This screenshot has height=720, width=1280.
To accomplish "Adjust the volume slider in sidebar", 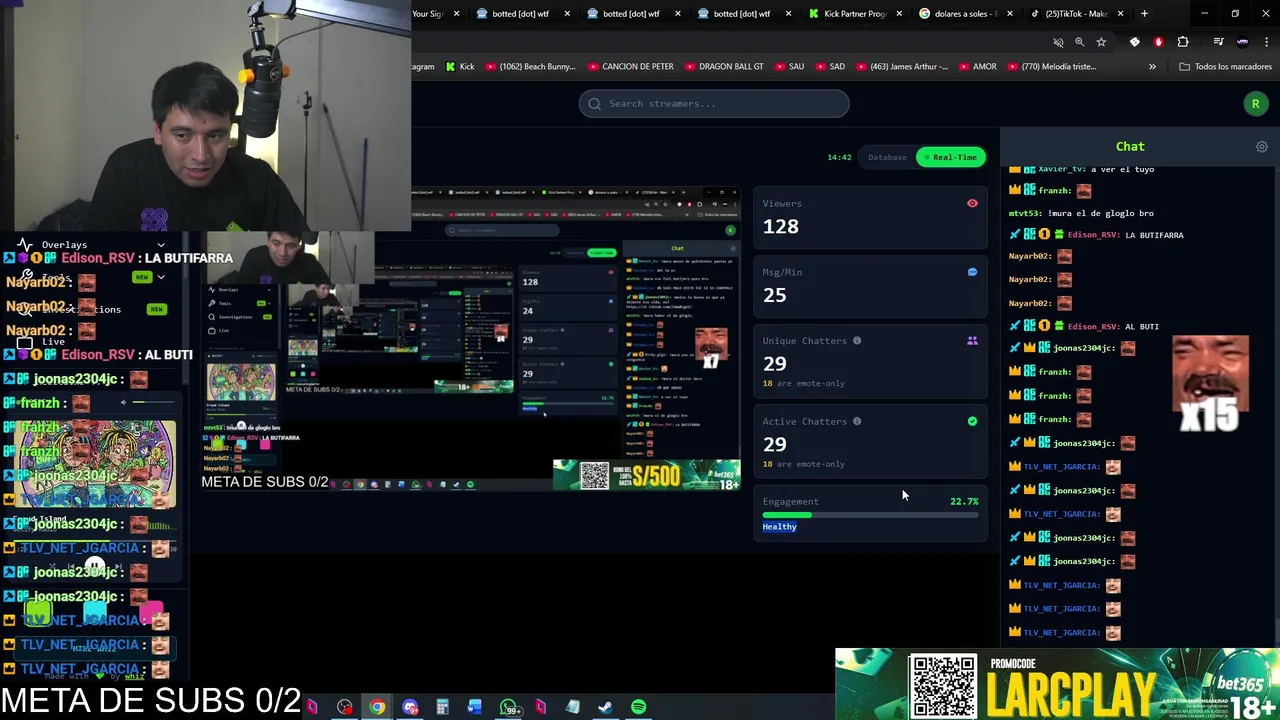I will click(x=152, y=403).
